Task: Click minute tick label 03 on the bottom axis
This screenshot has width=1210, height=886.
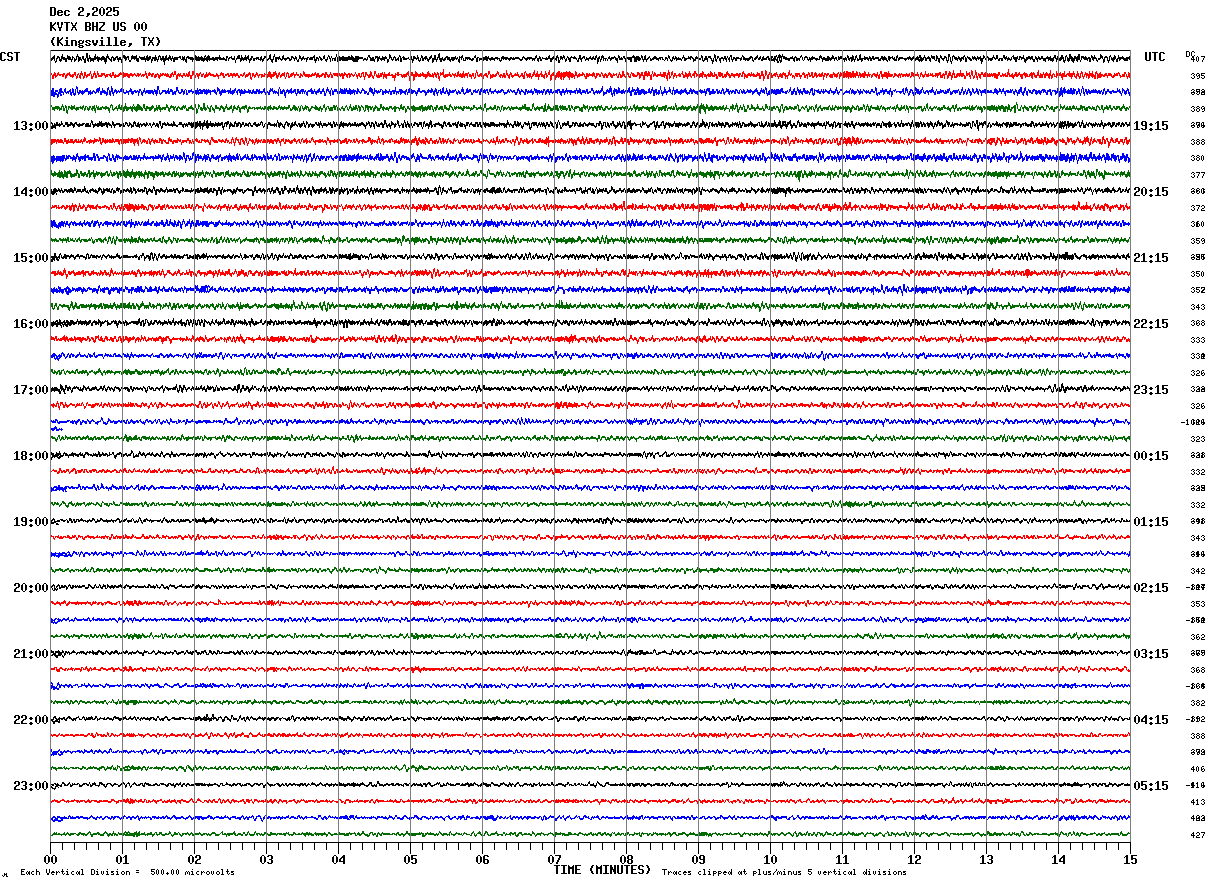Action: click(x=266, y=859)
